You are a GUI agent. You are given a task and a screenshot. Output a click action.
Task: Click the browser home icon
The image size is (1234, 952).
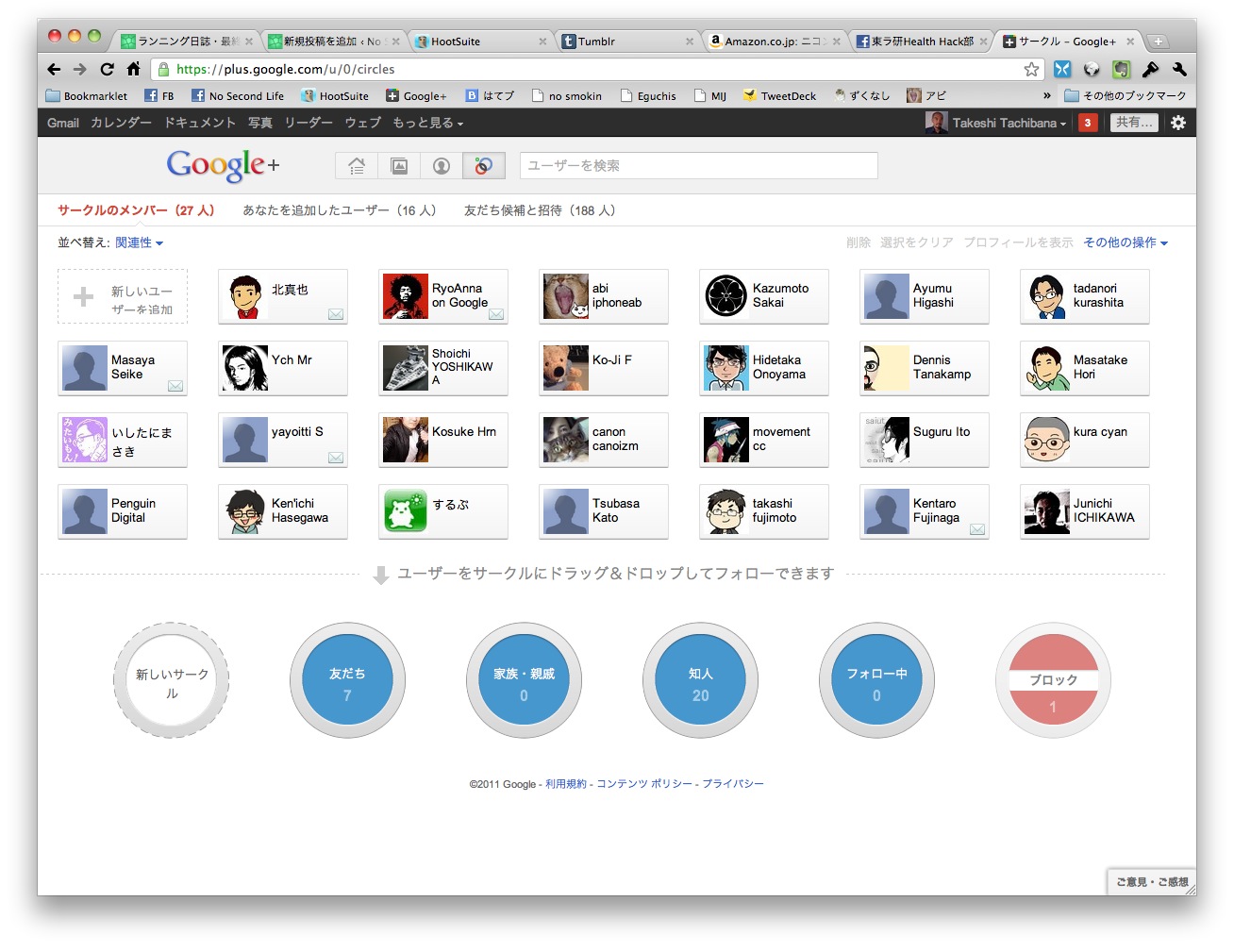(133, 69)
